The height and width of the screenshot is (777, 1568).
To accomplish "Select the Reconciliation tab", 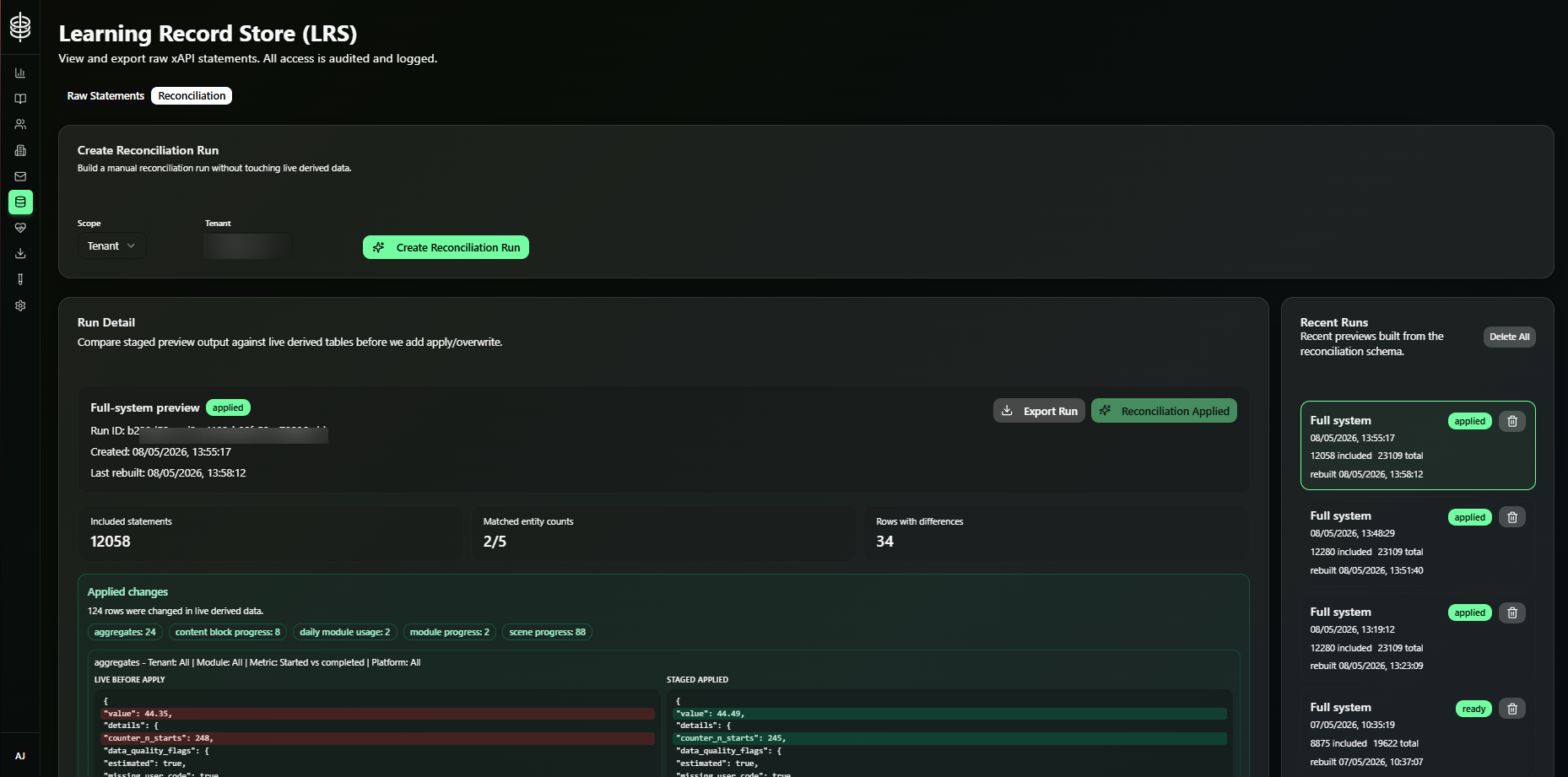I will pos(192,96).
